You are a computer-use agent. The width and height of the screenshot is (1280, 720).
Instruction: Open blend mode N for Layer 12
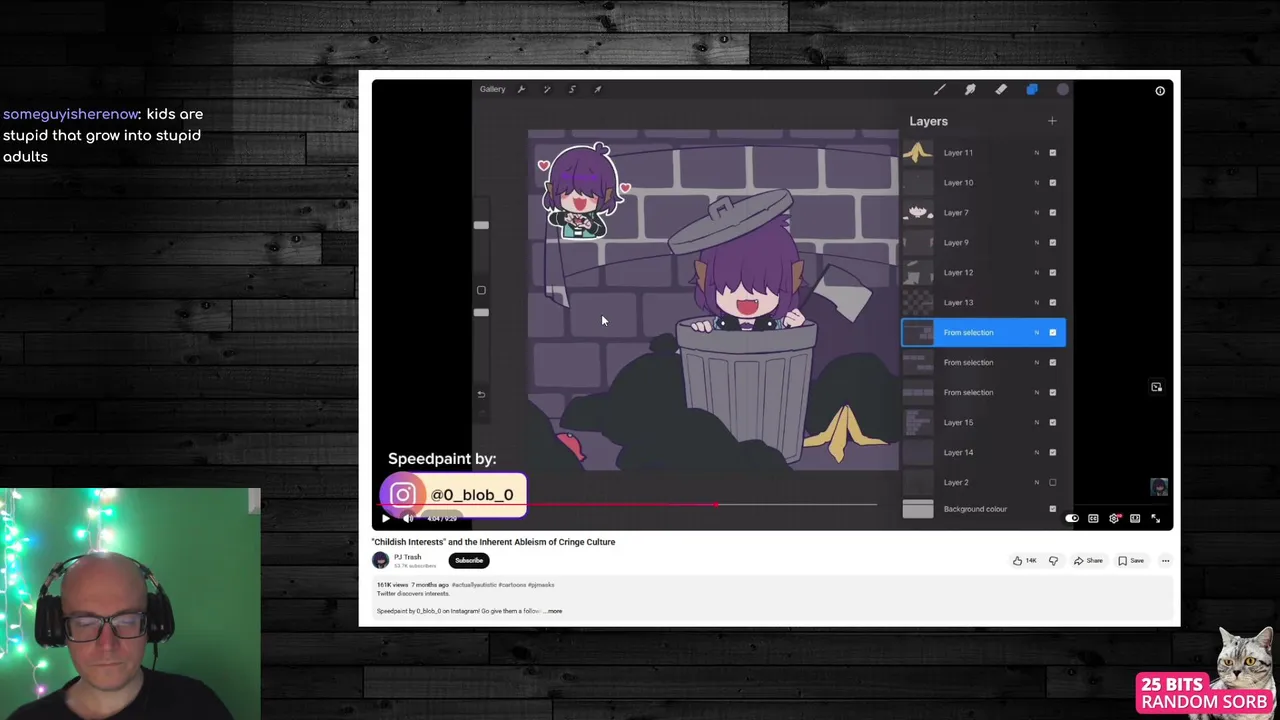coord(1036,273)
